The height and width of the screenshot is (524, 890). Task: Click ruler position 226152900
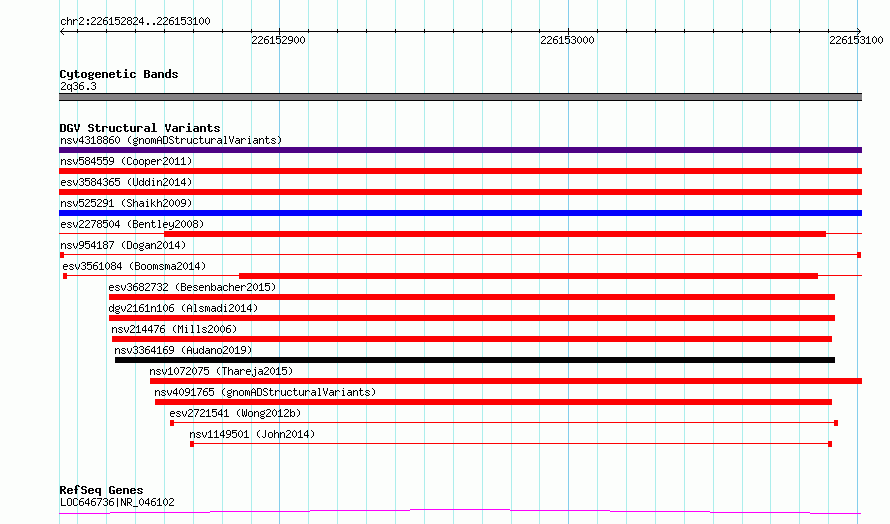coord(278,40)
